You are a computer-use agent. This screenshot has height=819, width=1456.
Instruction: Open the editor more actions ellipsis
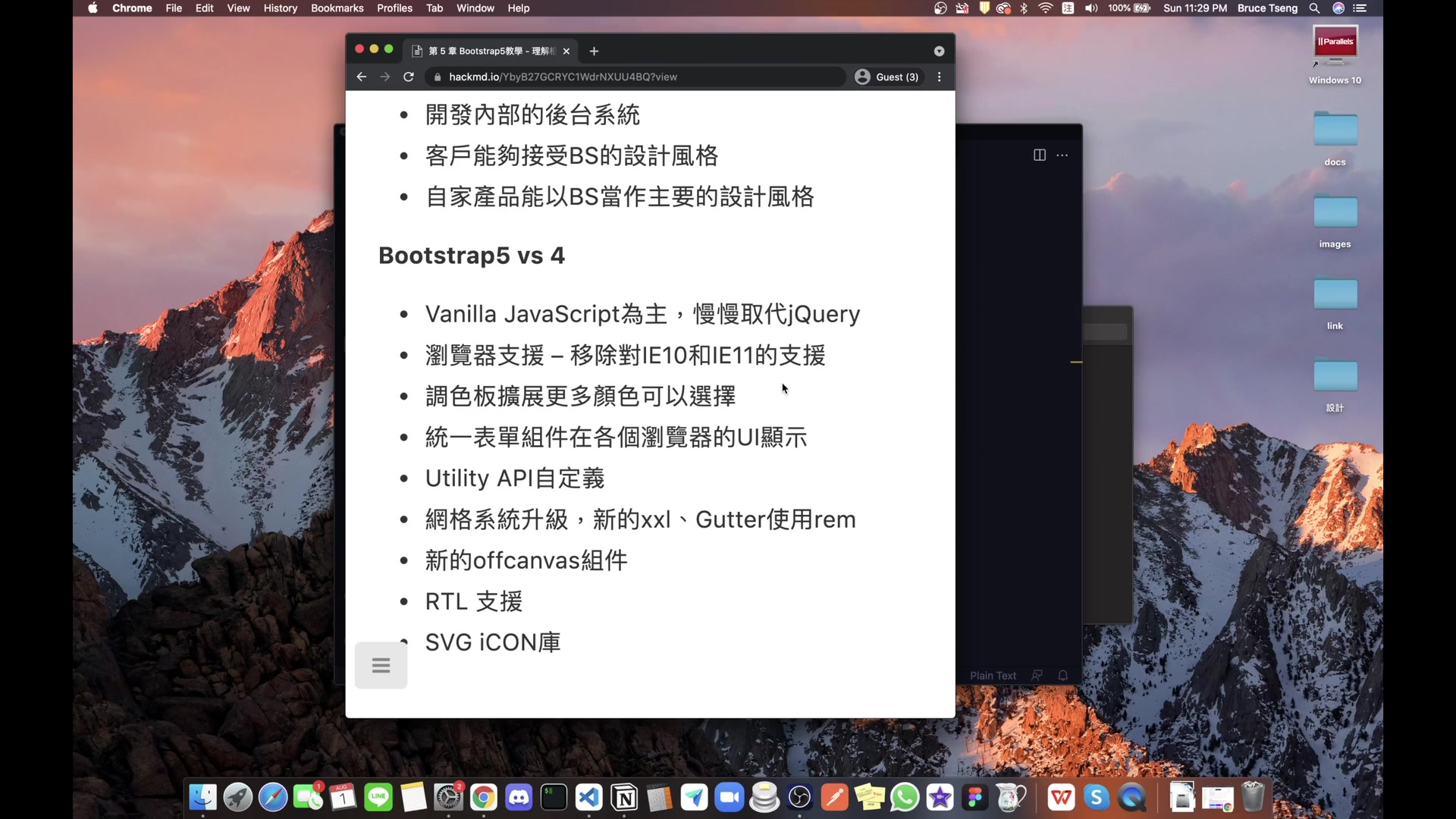coord(1062,155)
